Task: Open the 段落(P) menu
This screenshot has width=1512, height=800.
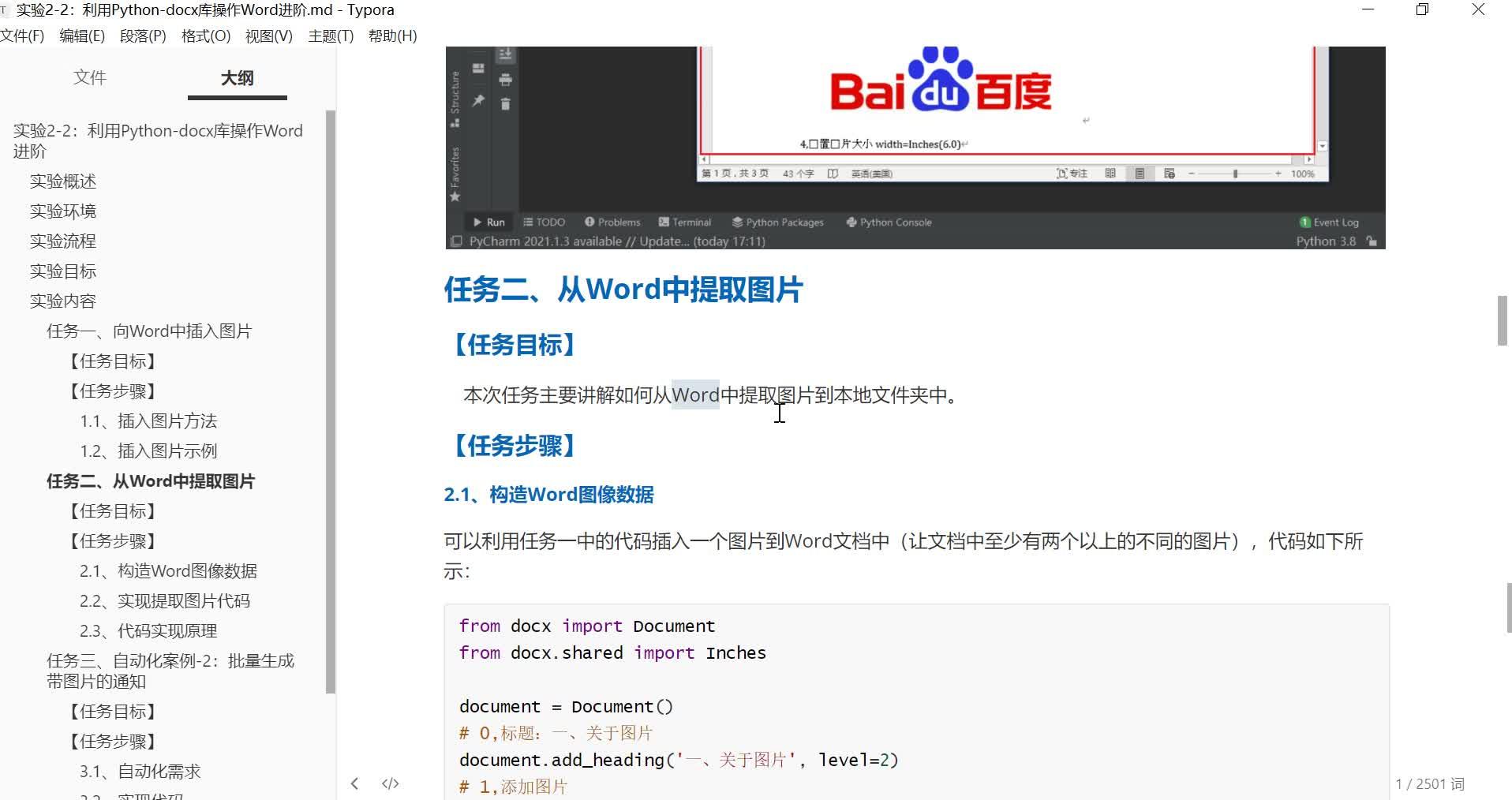Action: coord(143,36)
